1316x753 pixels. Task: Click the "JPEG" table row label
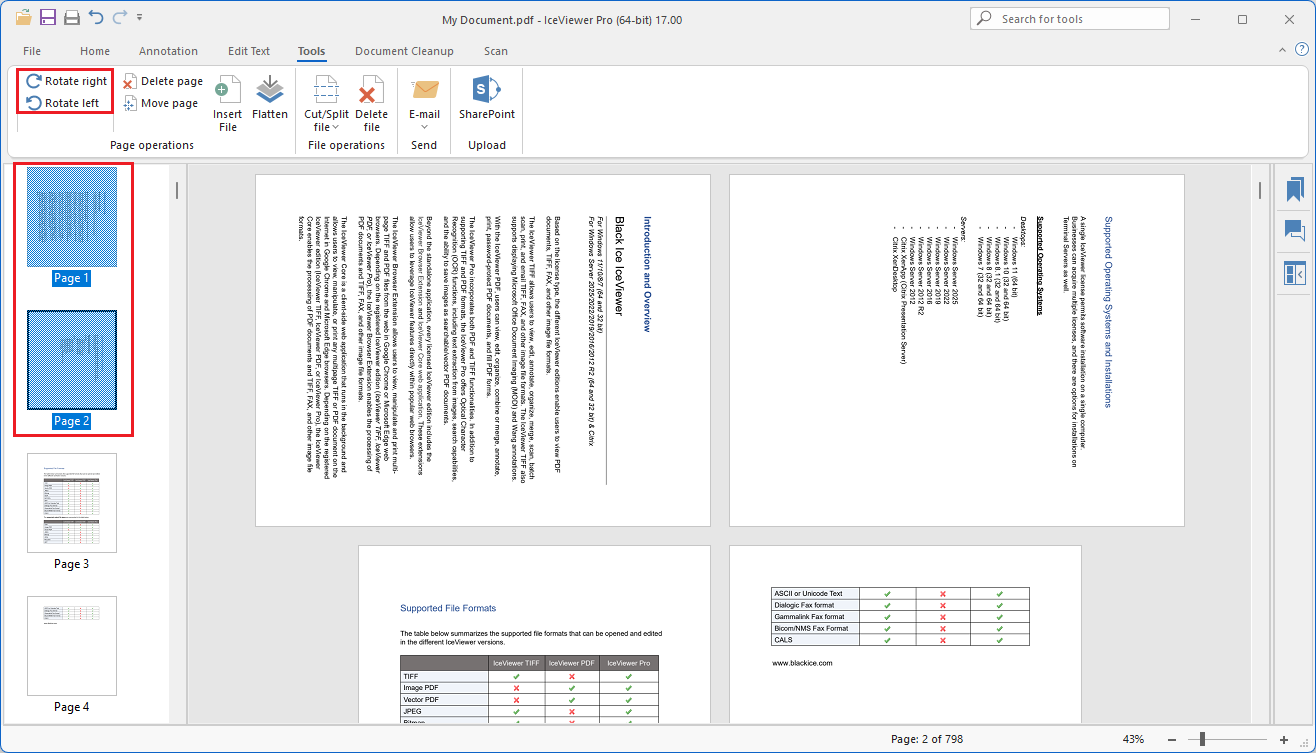pos(412,711)
